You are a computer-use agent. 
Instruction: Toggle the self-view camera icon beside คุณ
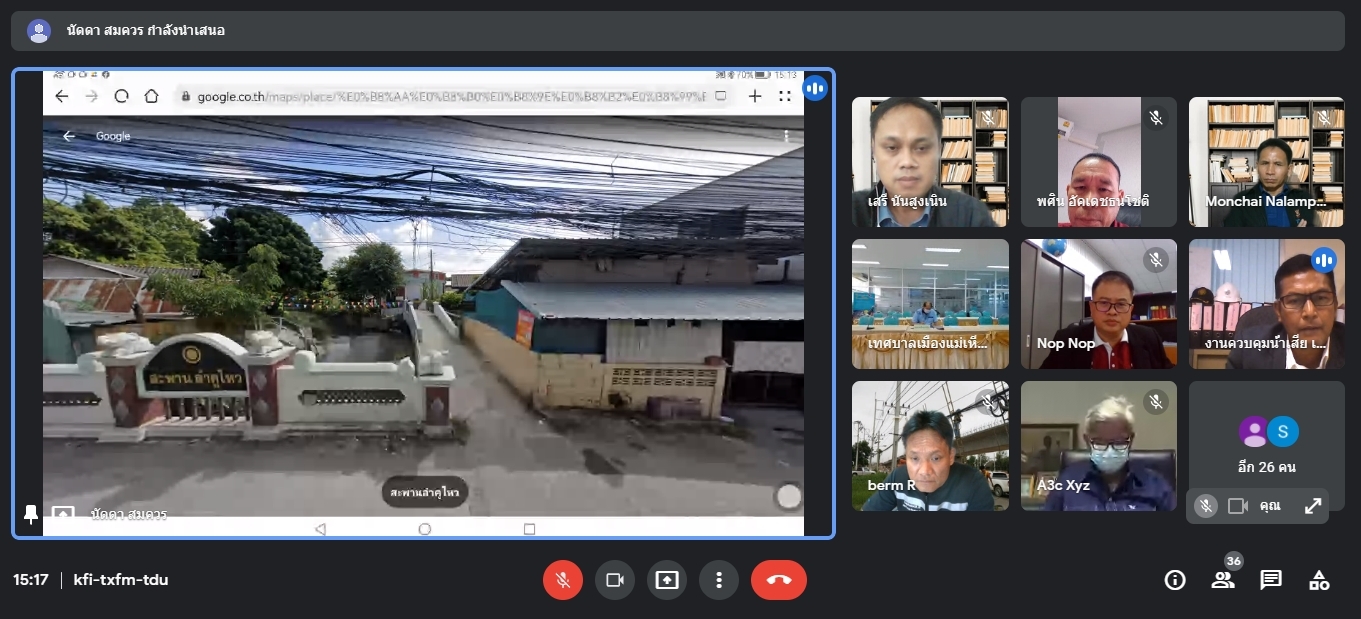click(1237, 506)
